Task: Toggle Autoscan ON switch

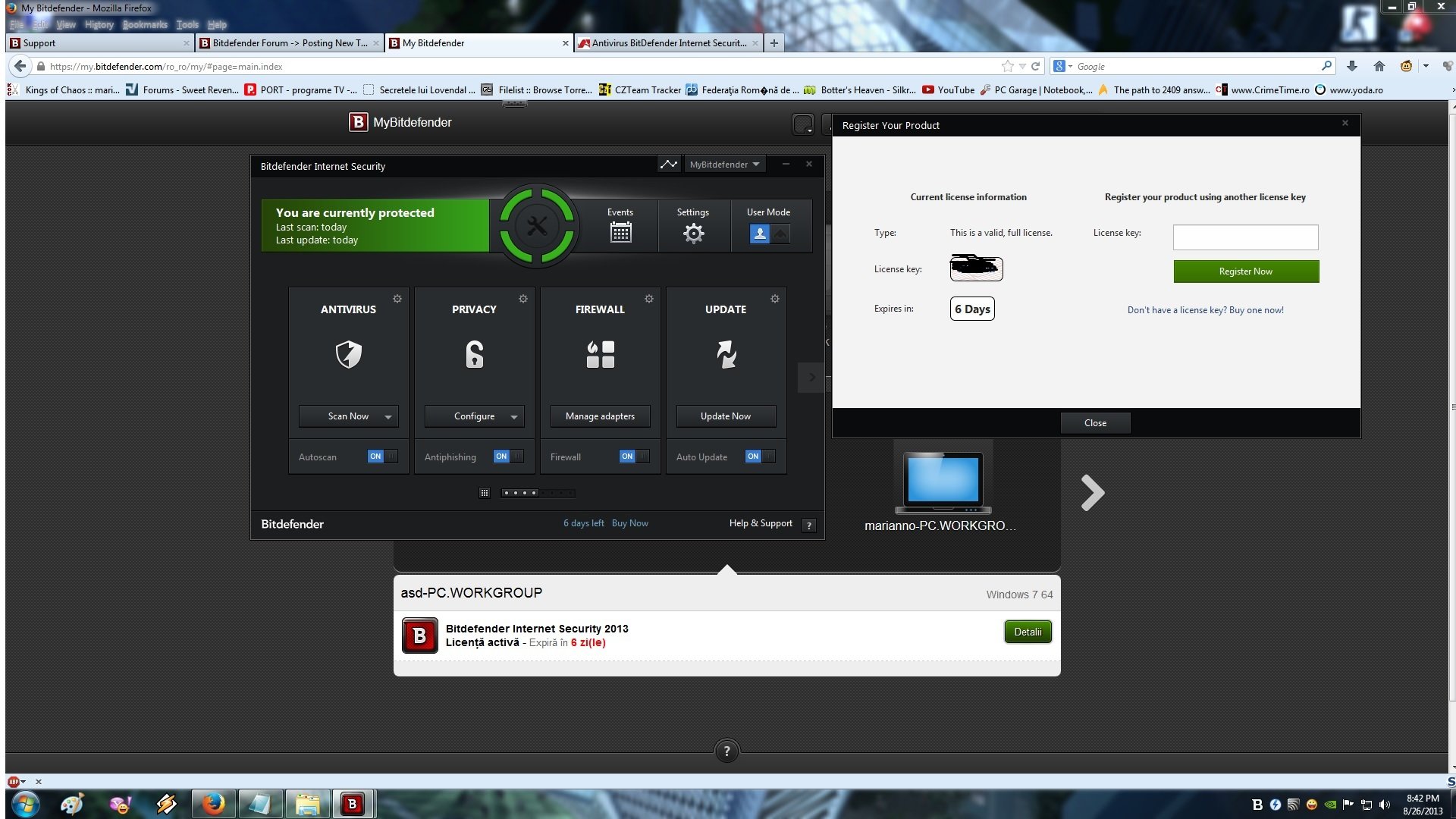Action: click(382, 457)
